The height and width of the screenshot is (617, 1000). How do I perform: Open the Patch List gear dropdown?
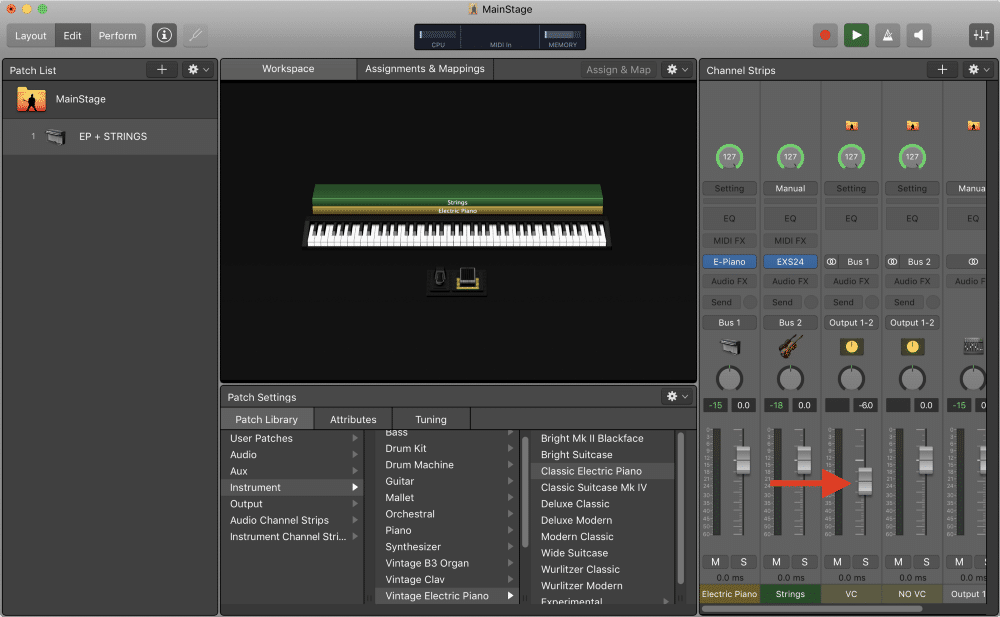(198, 70)
